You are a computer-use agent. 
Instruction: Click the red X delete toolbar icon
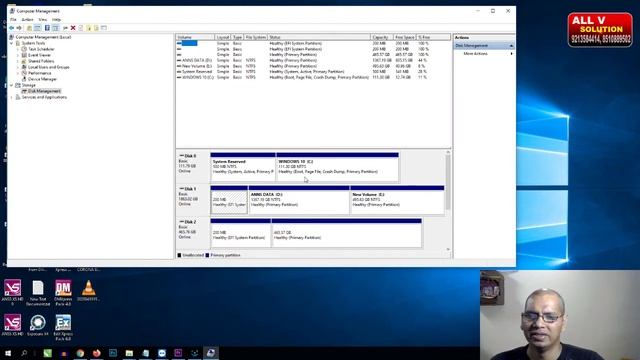pos(73,28)
